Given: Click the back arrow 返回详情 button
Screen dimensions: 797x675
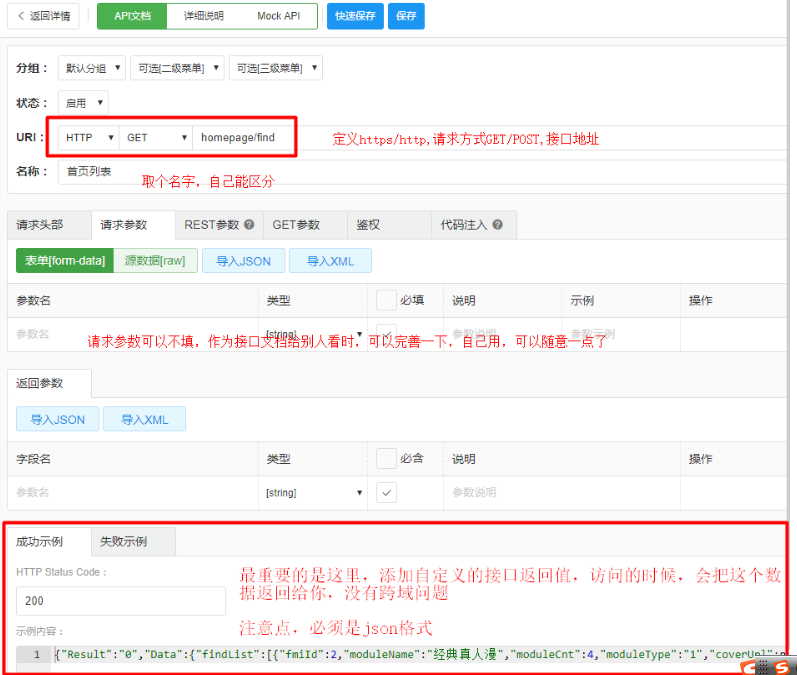Looking at the screenshot, I should [44, 16].
